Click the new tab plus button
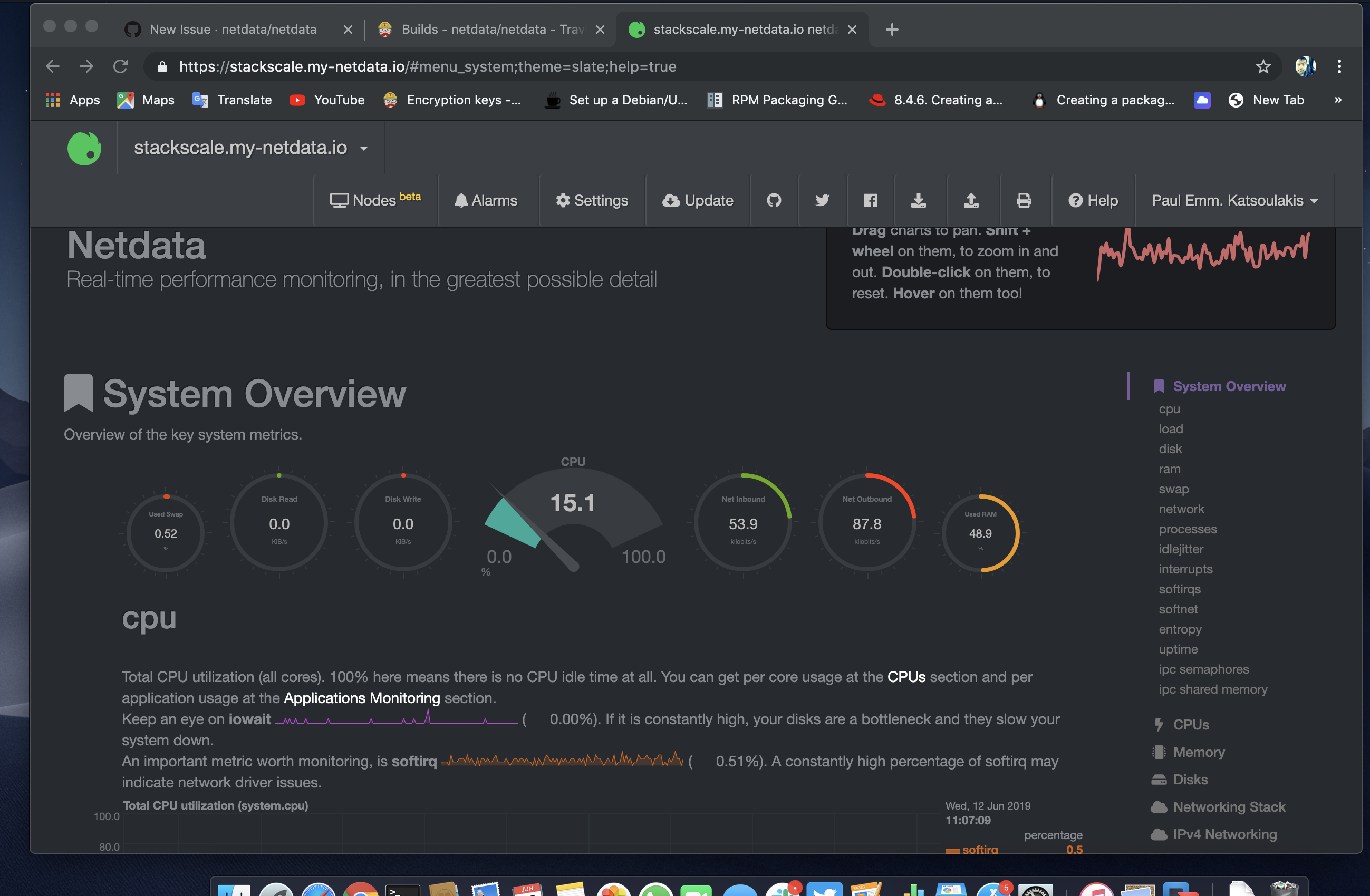 (x=892, y=30)
